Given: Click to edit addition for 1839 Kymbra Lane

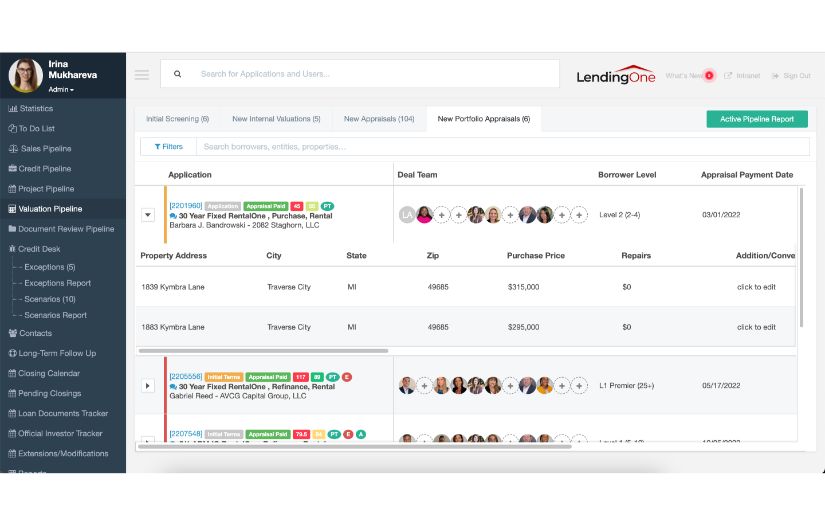Looking at the screenshot, I should click(756, 287).
